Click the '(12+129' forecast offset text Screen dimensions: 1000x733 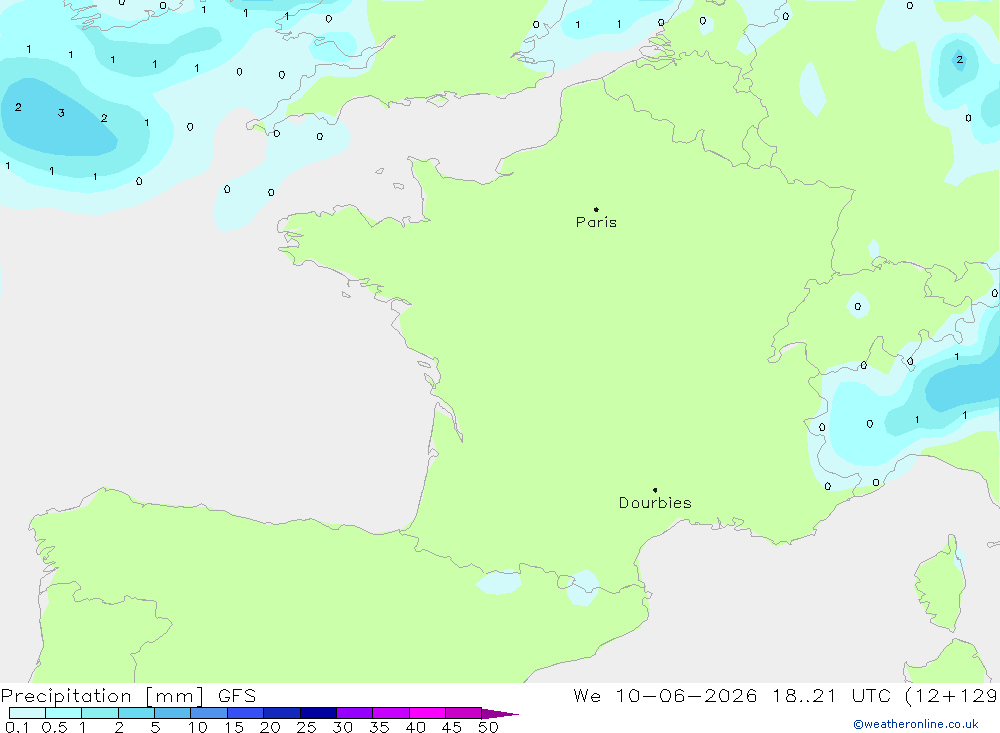952,696
